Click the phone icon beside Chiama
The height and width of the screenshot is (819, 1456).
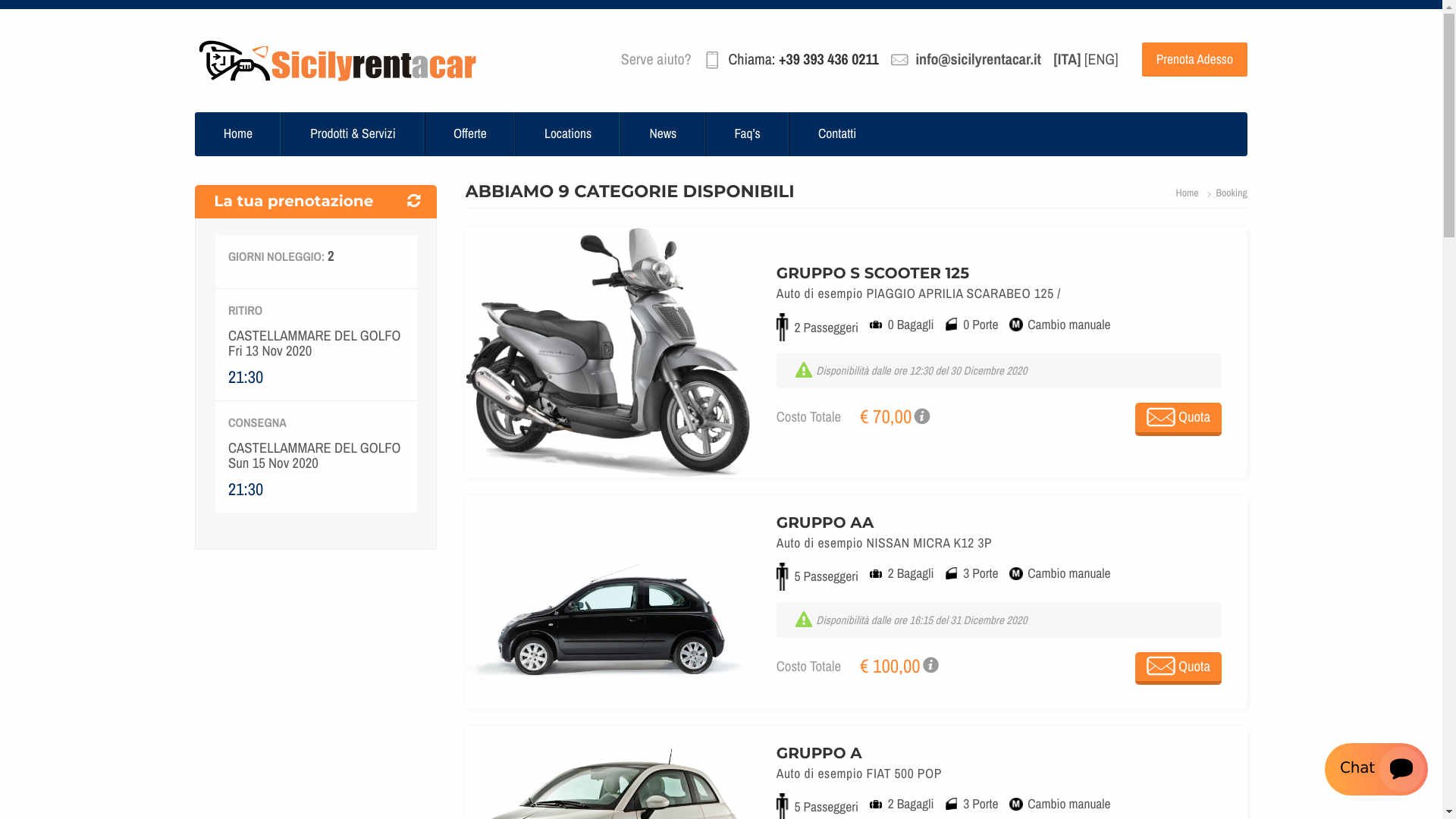point(712,60)
